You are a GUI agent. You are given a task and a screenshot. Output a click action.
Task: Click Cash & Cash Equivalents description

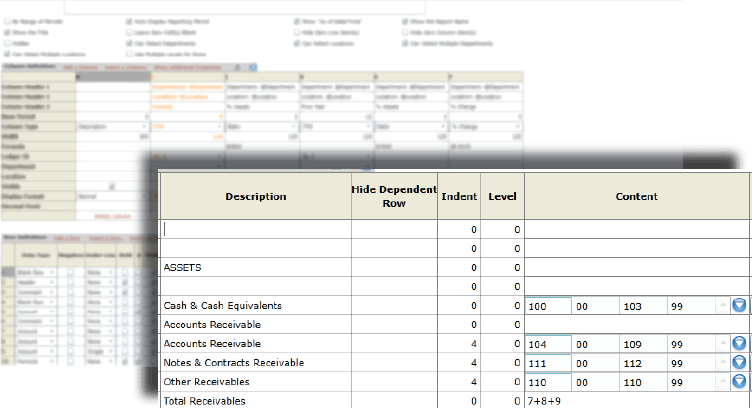tap(223, 305)
